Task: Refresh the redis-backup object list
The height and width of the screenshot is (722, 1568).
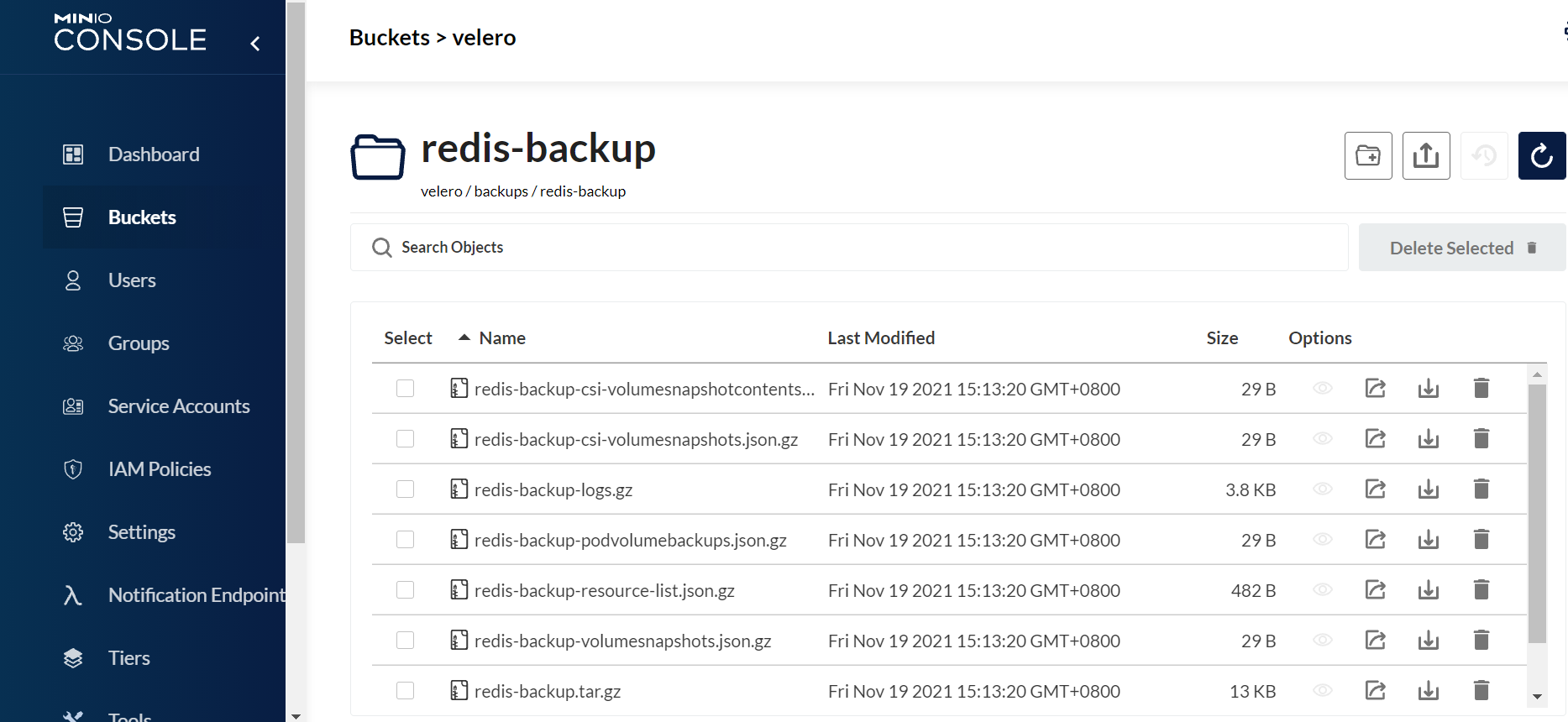Action: [1541, 155]
